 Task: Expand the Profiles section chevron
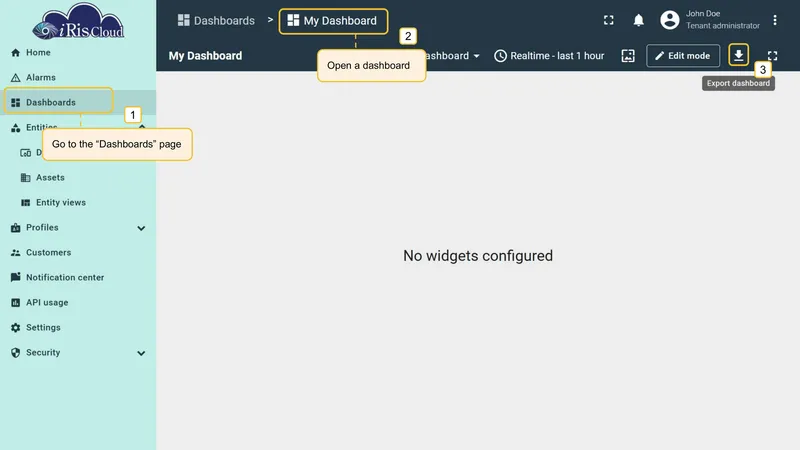click(141, 228)
